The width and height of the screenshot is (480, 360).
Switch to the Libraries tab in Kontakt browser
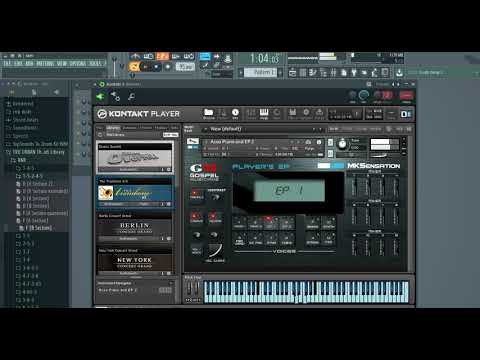113,128
